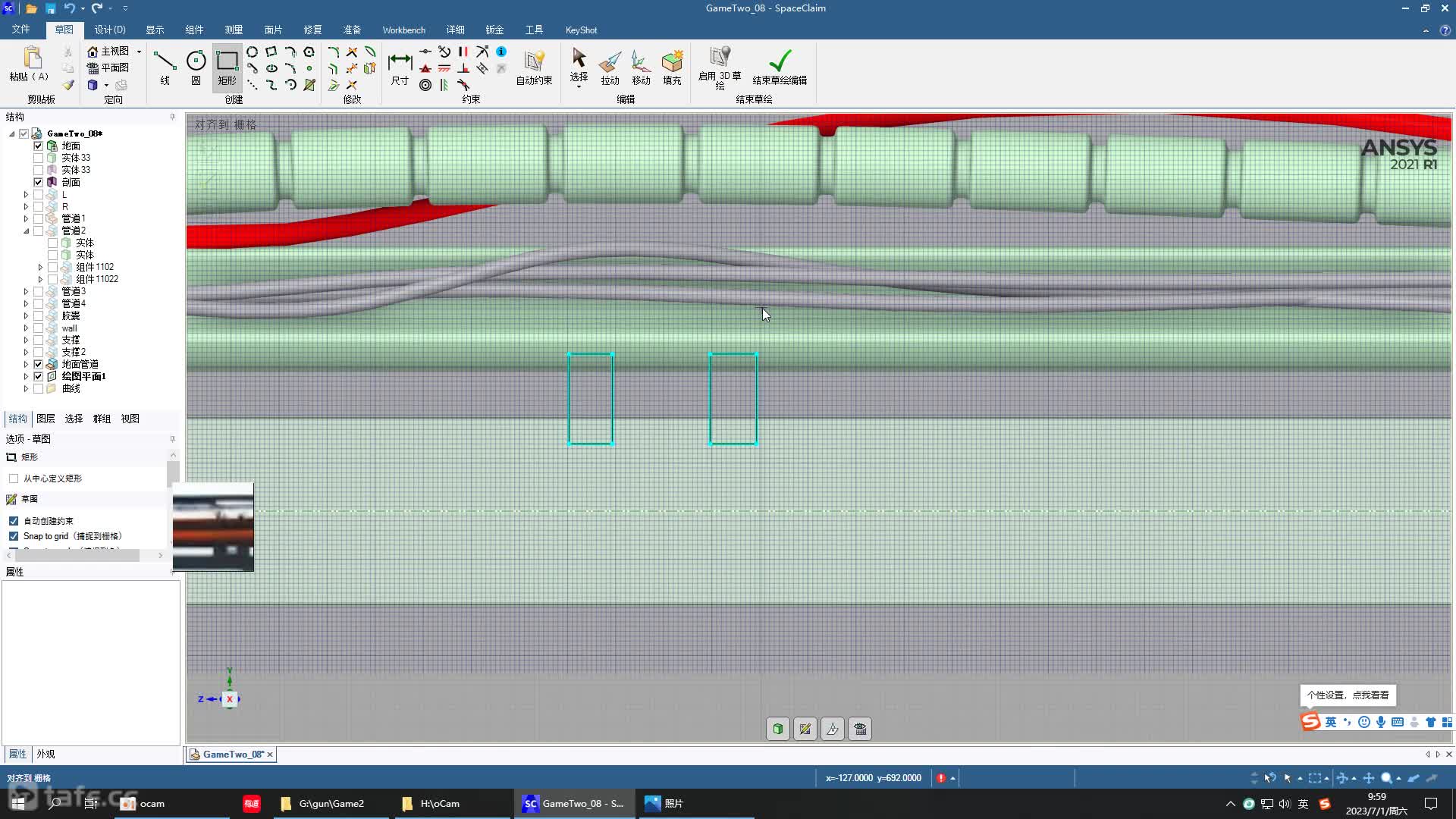Image resolution: width=1456 pixels, height=819 pixels.
Task: Select 实体 33 first tree entry
Action: point(75,158)
